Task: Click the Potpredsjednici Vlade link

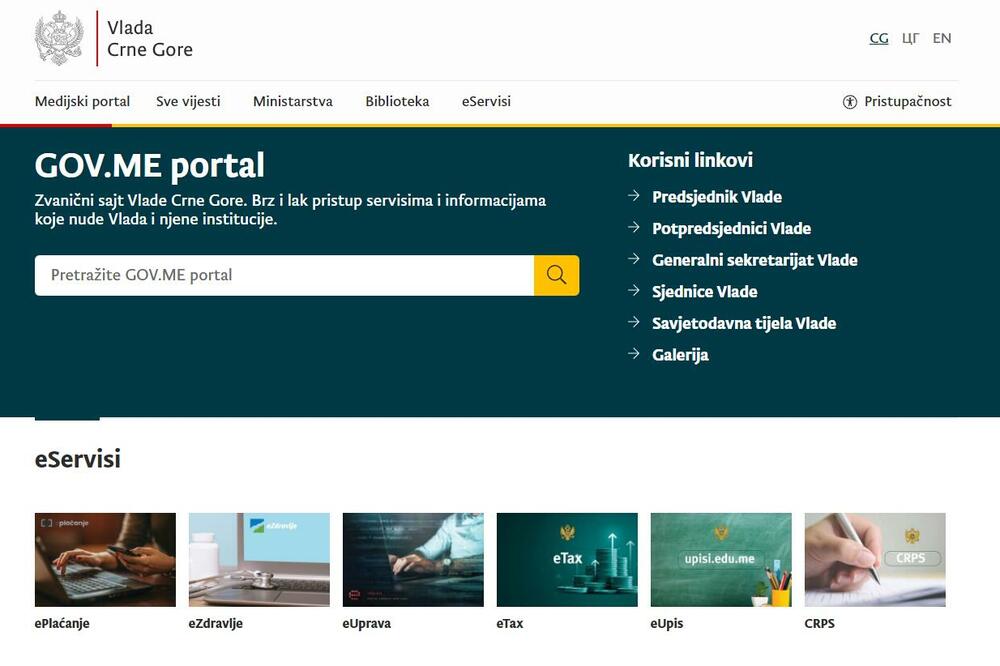Action: point(731,228)
